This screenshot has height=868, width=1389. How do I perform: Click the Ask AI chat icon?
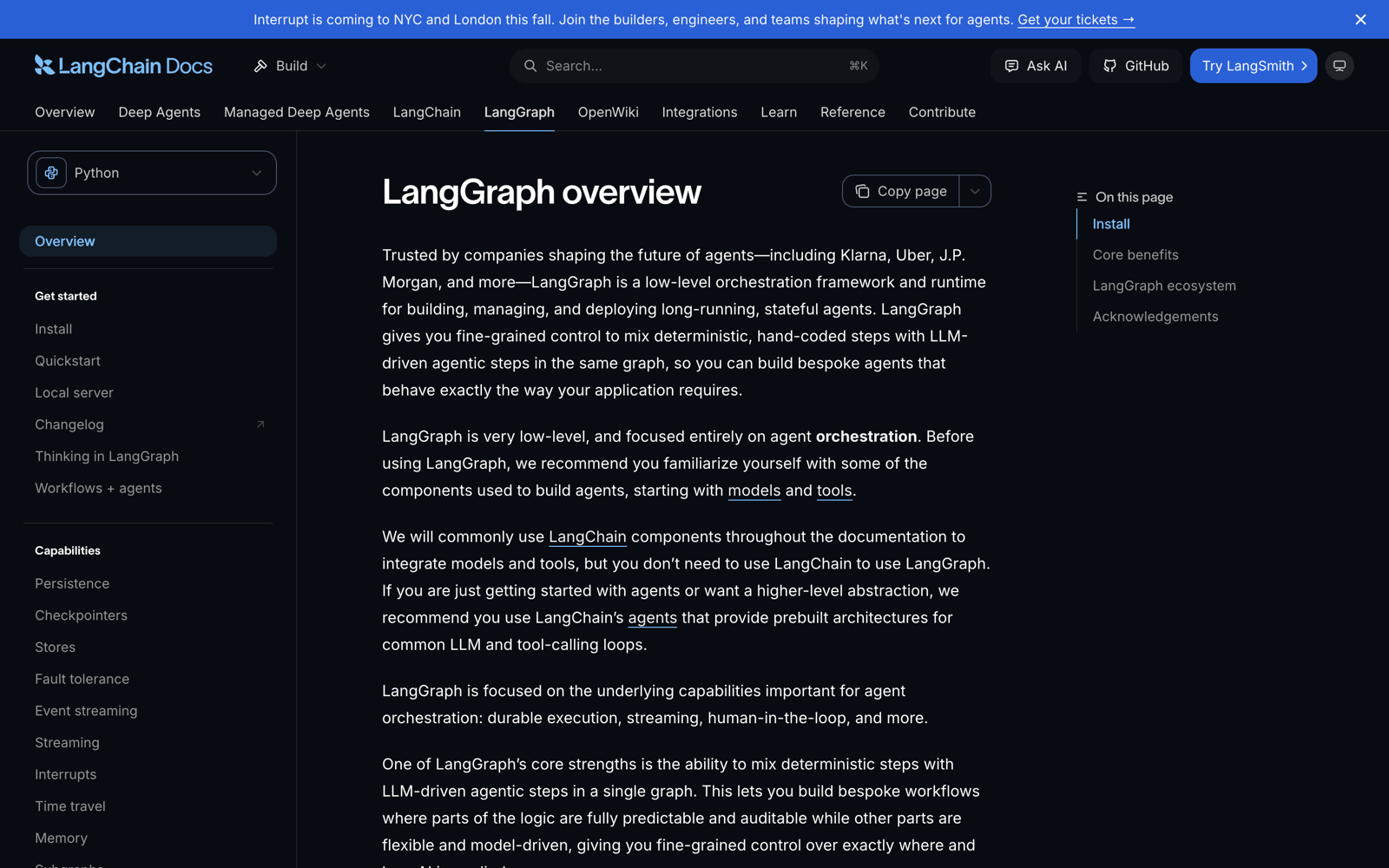click(x=1011, y=66)
